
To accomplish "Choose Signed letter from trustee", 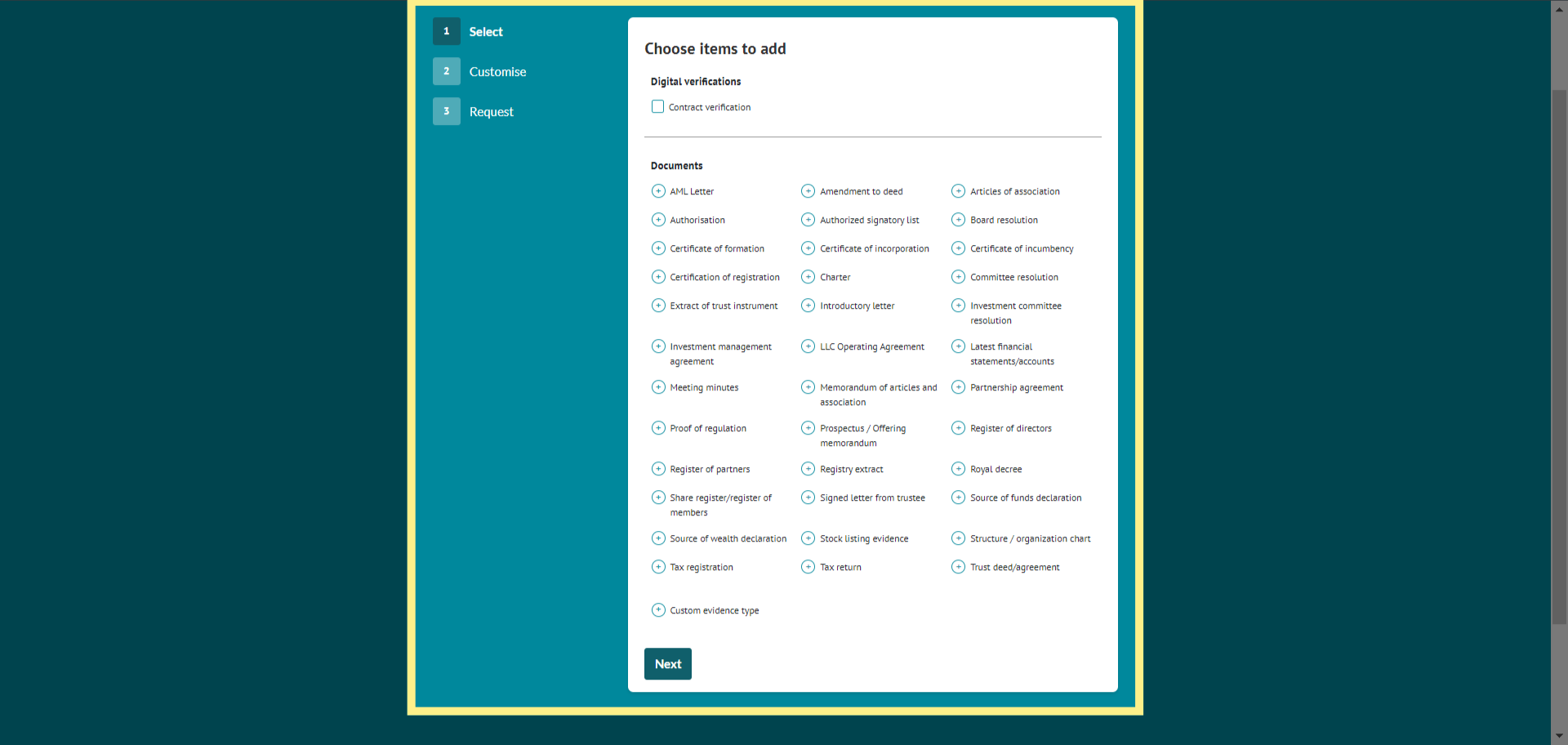I will point(872,498).
